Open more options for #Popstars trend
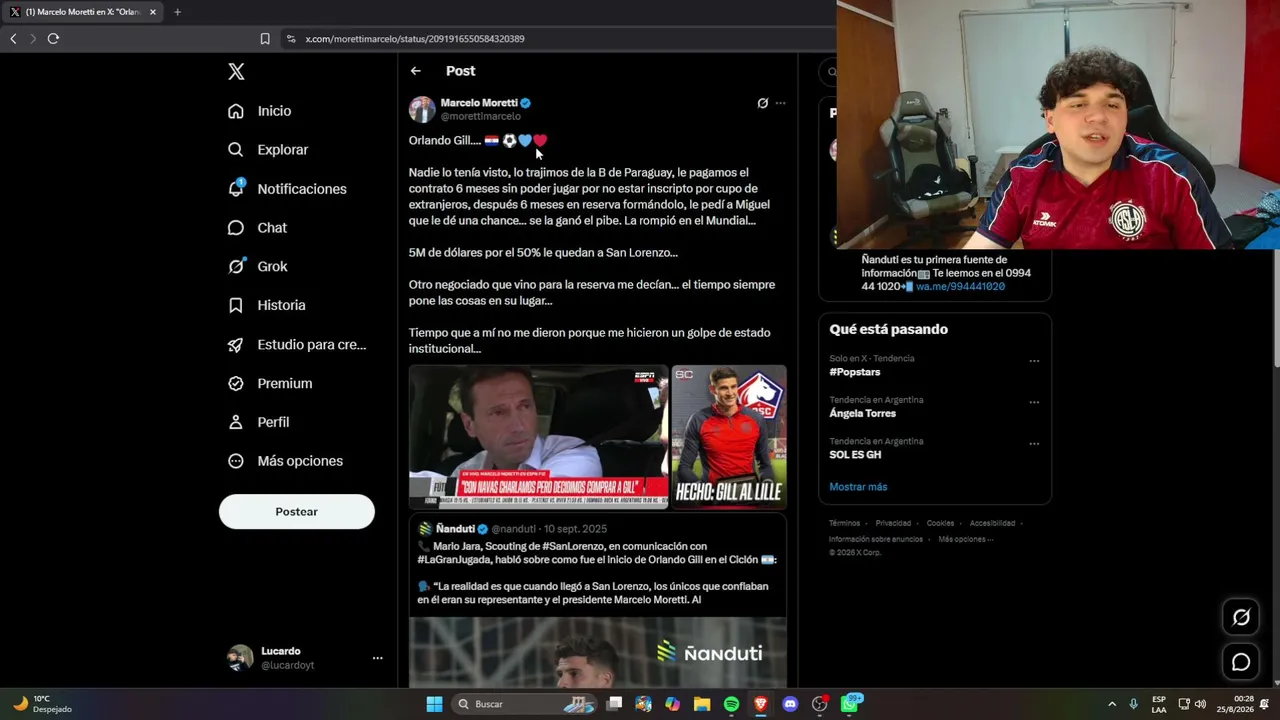1280x720 pixels. [1034, 361]
